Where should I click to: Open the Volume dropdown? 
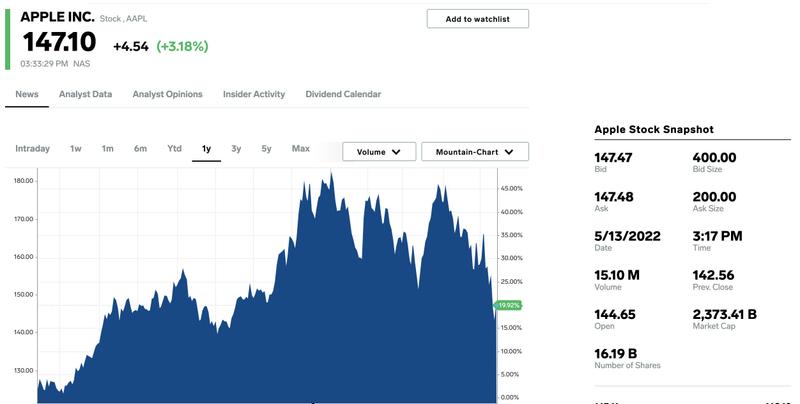[379, 152]
